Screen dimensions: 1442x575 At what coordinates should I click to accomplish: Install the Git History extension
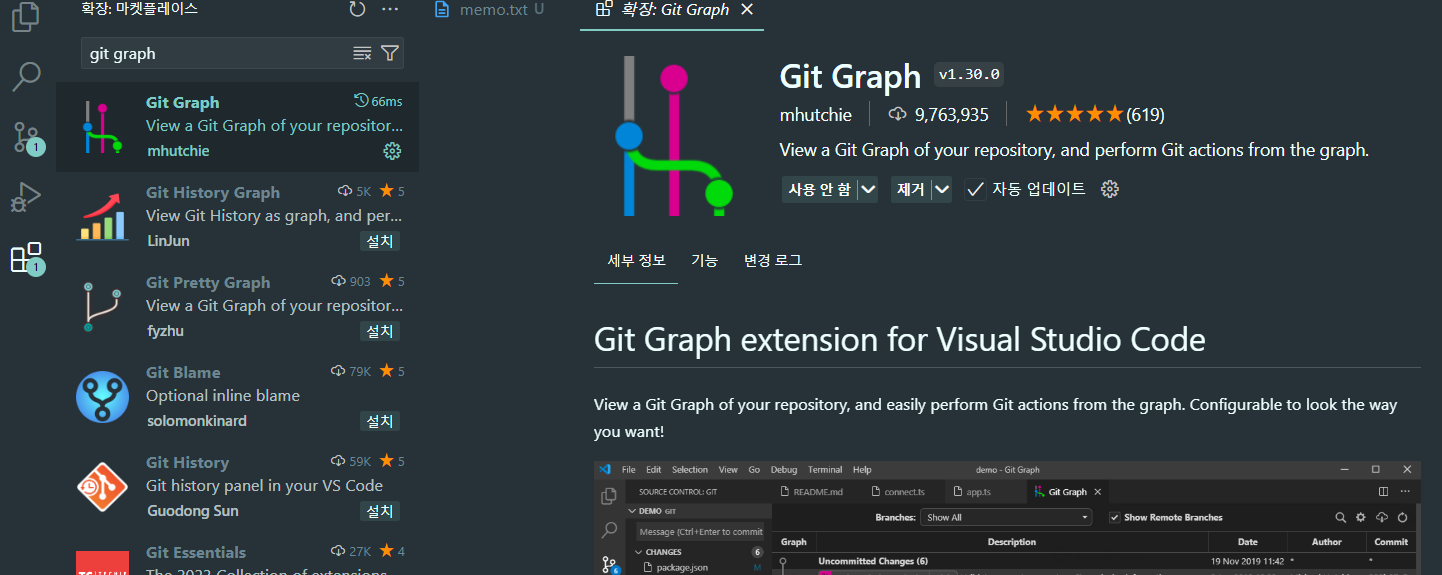380,511
